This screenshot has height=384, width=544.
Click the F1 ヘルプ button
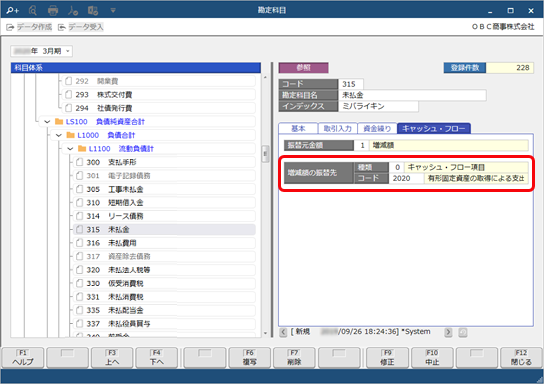tap(23, 358)
